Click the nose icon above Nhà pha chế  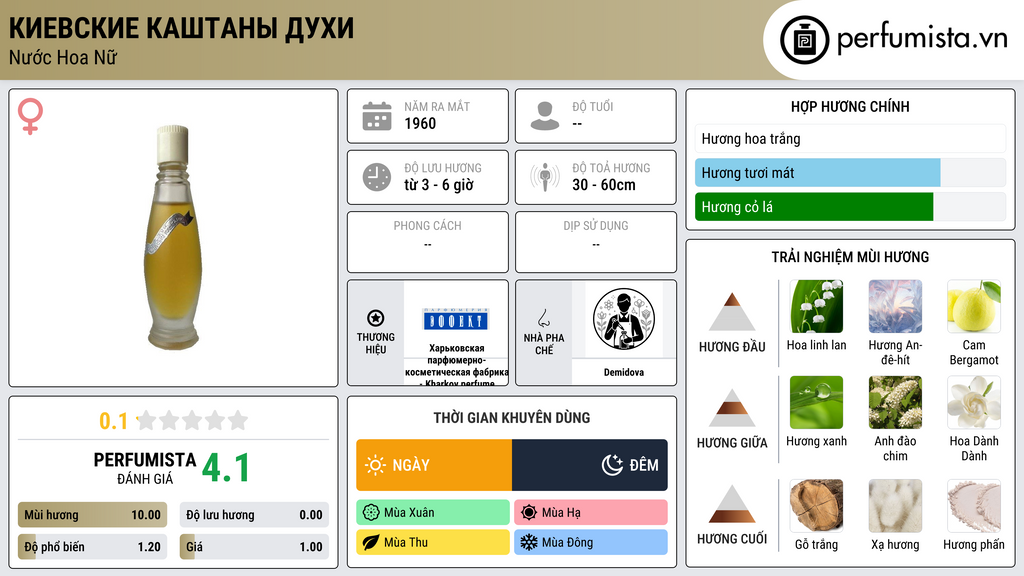coord(543,318)
